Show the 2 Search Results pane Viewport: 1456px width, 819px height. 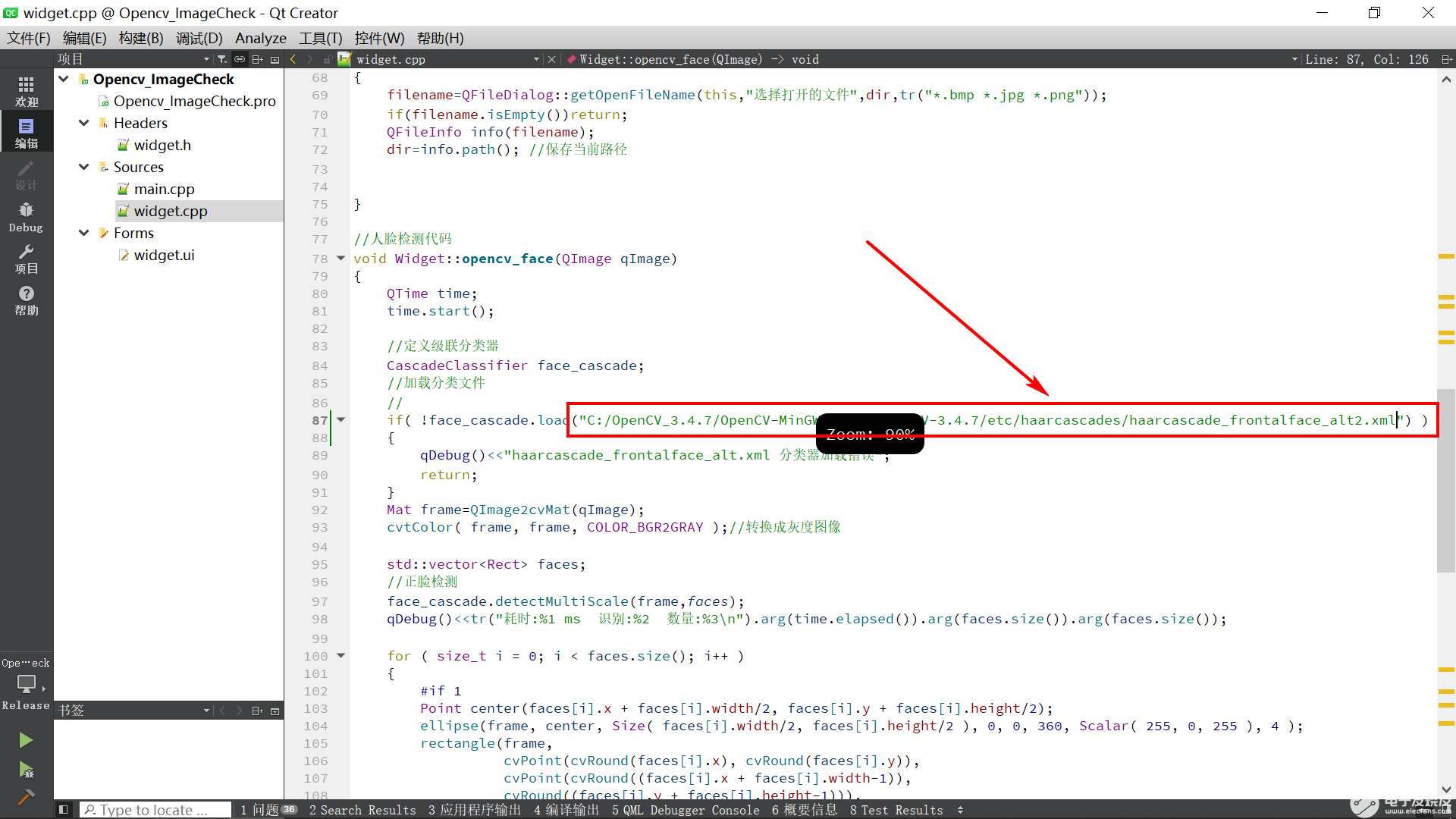click(x=362, y=810)
